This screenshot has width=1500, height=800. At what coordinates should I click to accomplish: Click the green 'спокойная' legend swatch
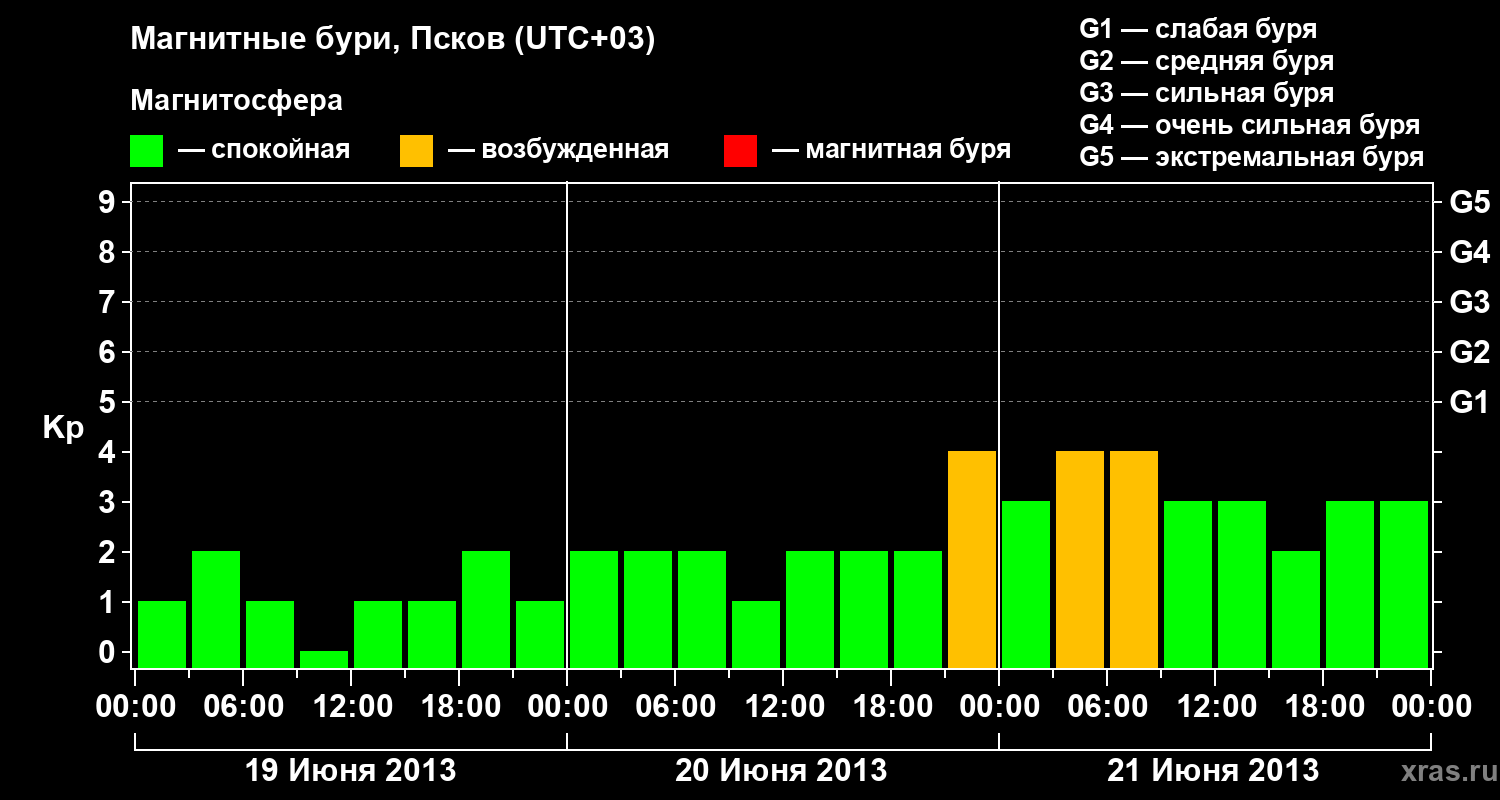coord(147,151)
